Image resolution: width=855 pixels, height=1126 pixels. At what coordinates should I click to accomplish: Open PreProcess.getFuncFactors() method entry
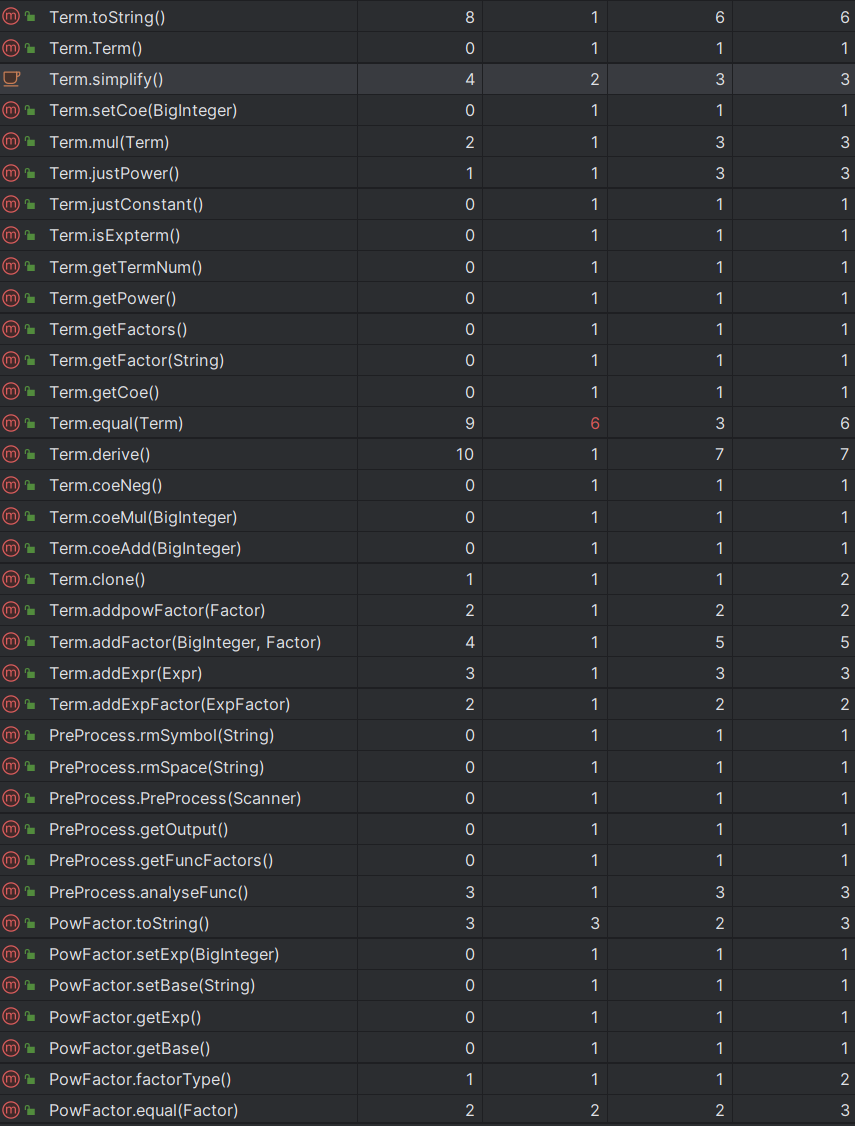click(x=427, y=860)
